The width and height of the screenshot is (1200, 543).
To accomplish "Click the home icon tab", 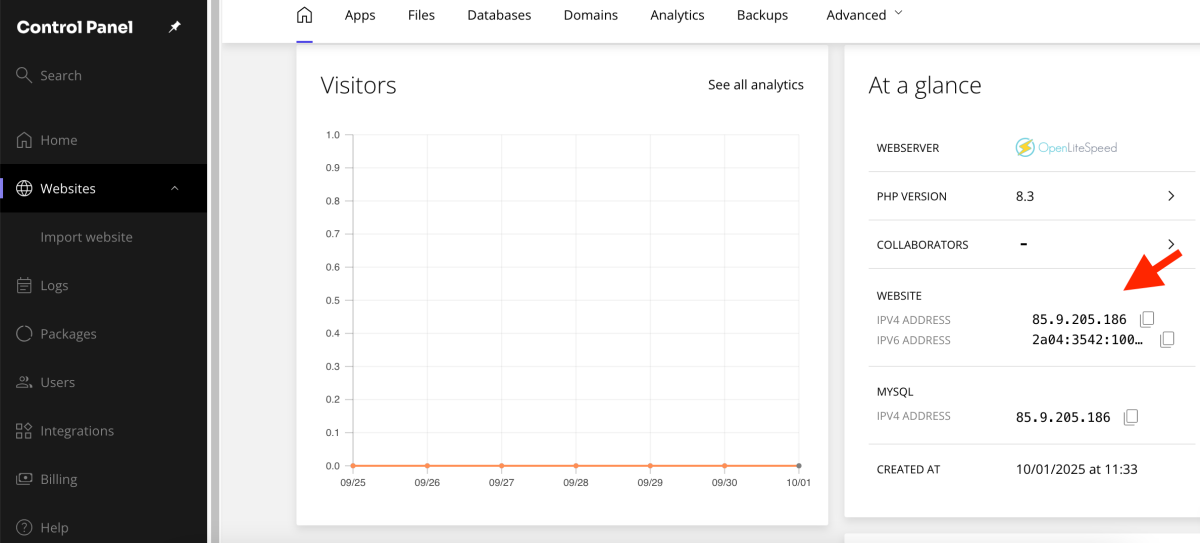I will (305, 15).
